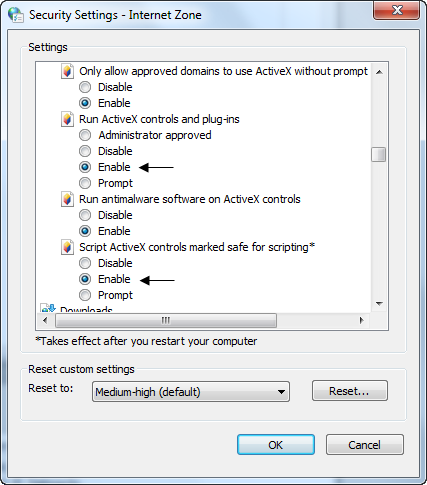Choose Prompt for Script ActiveX controls marked safe
The image size is (427, 485).
coord(85,295)
